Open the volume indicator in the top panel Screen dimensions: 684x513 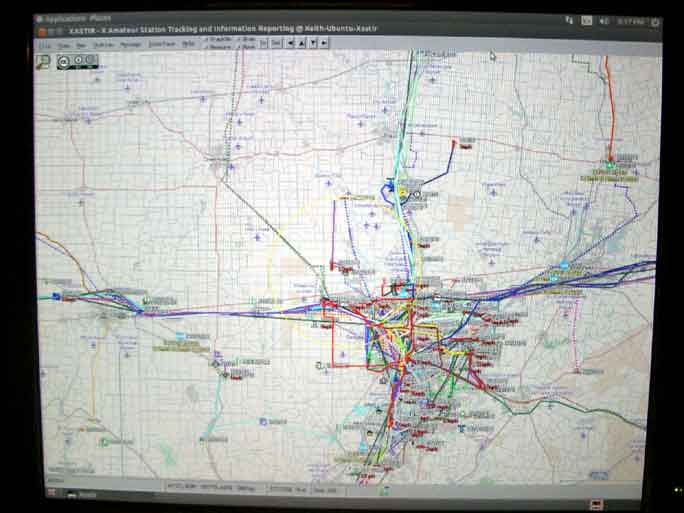click(605, 20)
